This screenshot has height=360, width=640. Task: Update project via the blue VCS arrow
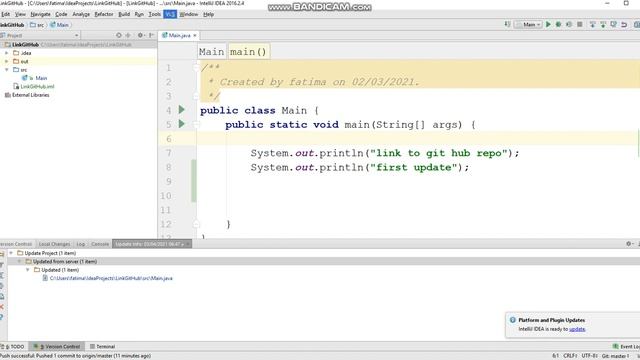pyautogui.click(x=593, y=24)
